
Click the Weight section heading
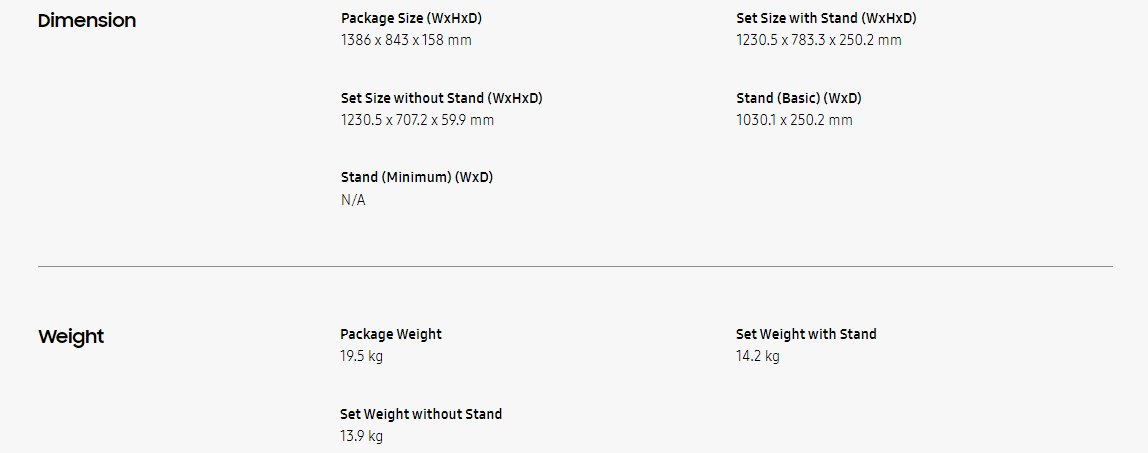pos(71,337)
